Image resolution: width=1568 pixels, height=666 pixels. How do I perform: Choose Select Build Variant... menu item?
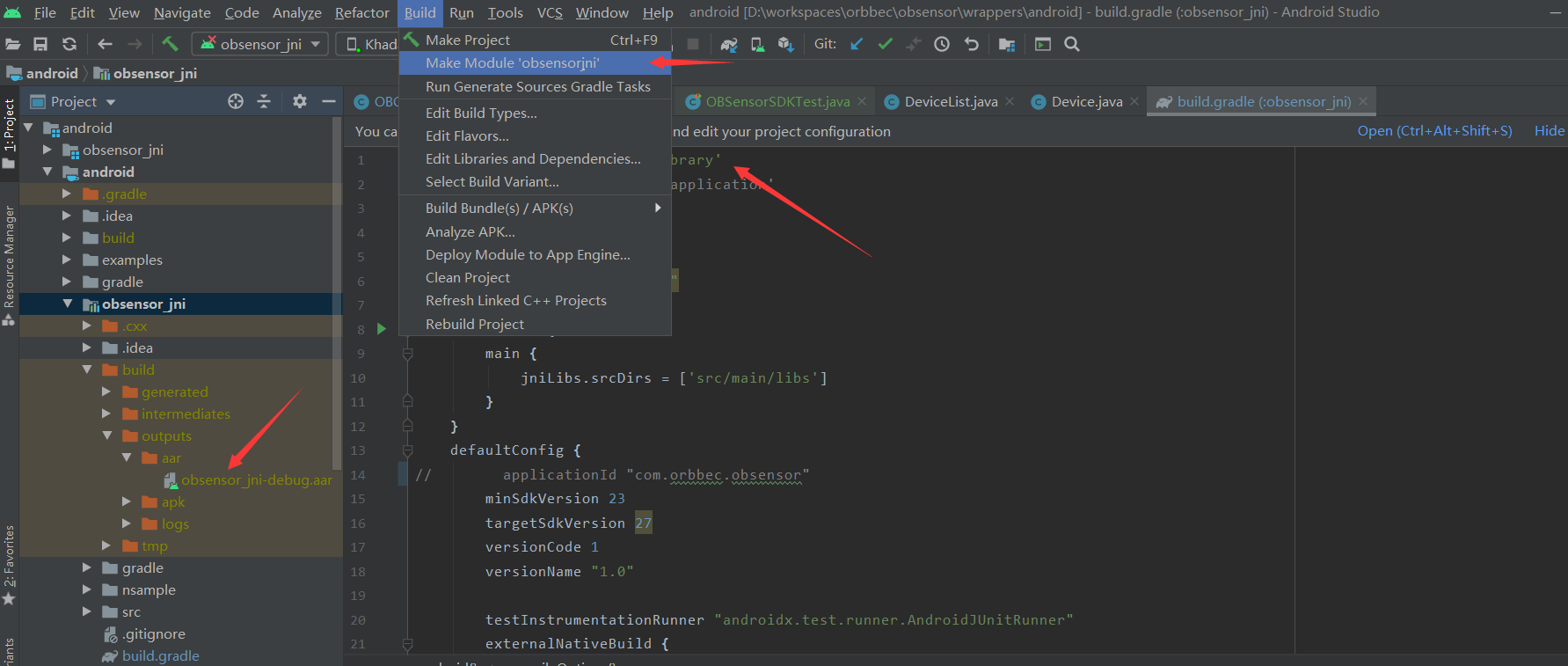(535, 181)
